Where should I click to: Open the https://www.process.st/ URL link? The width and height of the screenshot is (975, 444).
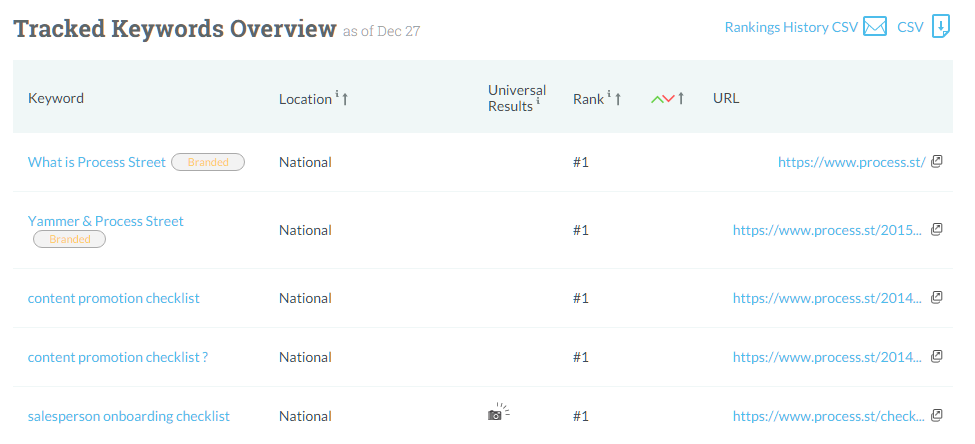(851, 162)
